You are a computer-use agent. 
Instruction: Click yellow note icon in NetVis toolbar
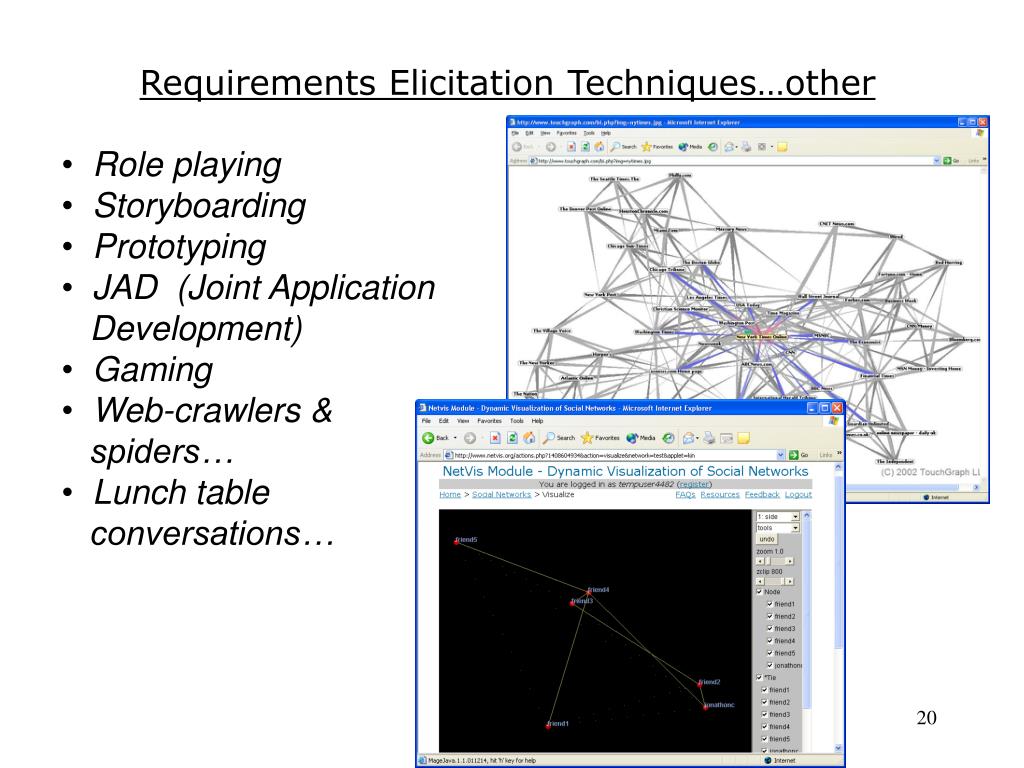coord(743,438)
